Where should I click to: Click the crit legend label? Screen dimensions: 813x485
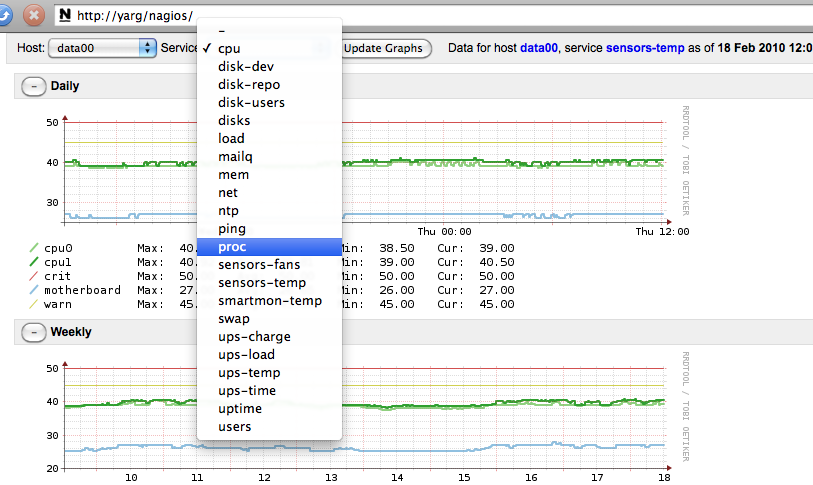pos(57,276)
